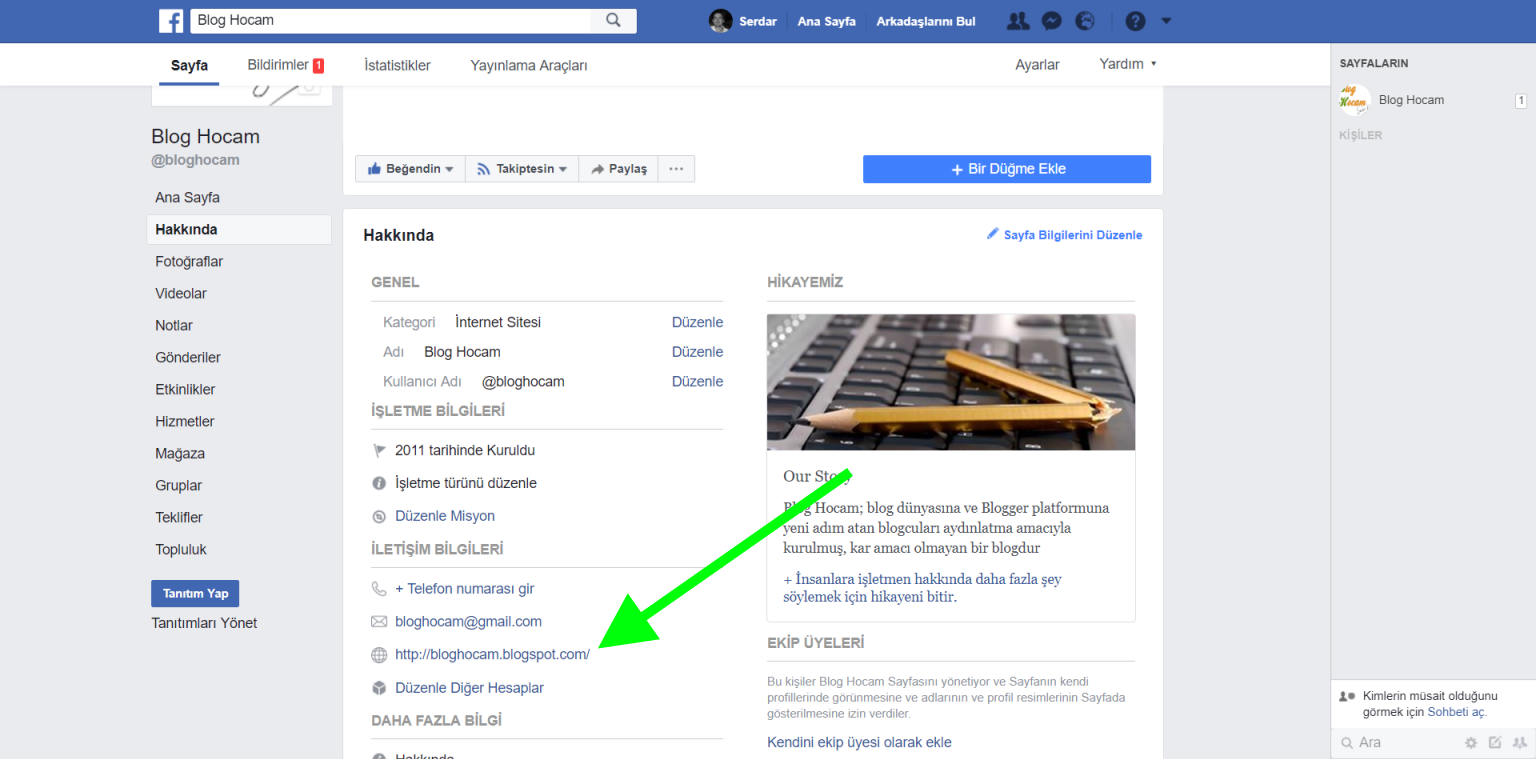1536x759 pixels.
Task: Open the quick help question icon
Action: pos(1135,21)
